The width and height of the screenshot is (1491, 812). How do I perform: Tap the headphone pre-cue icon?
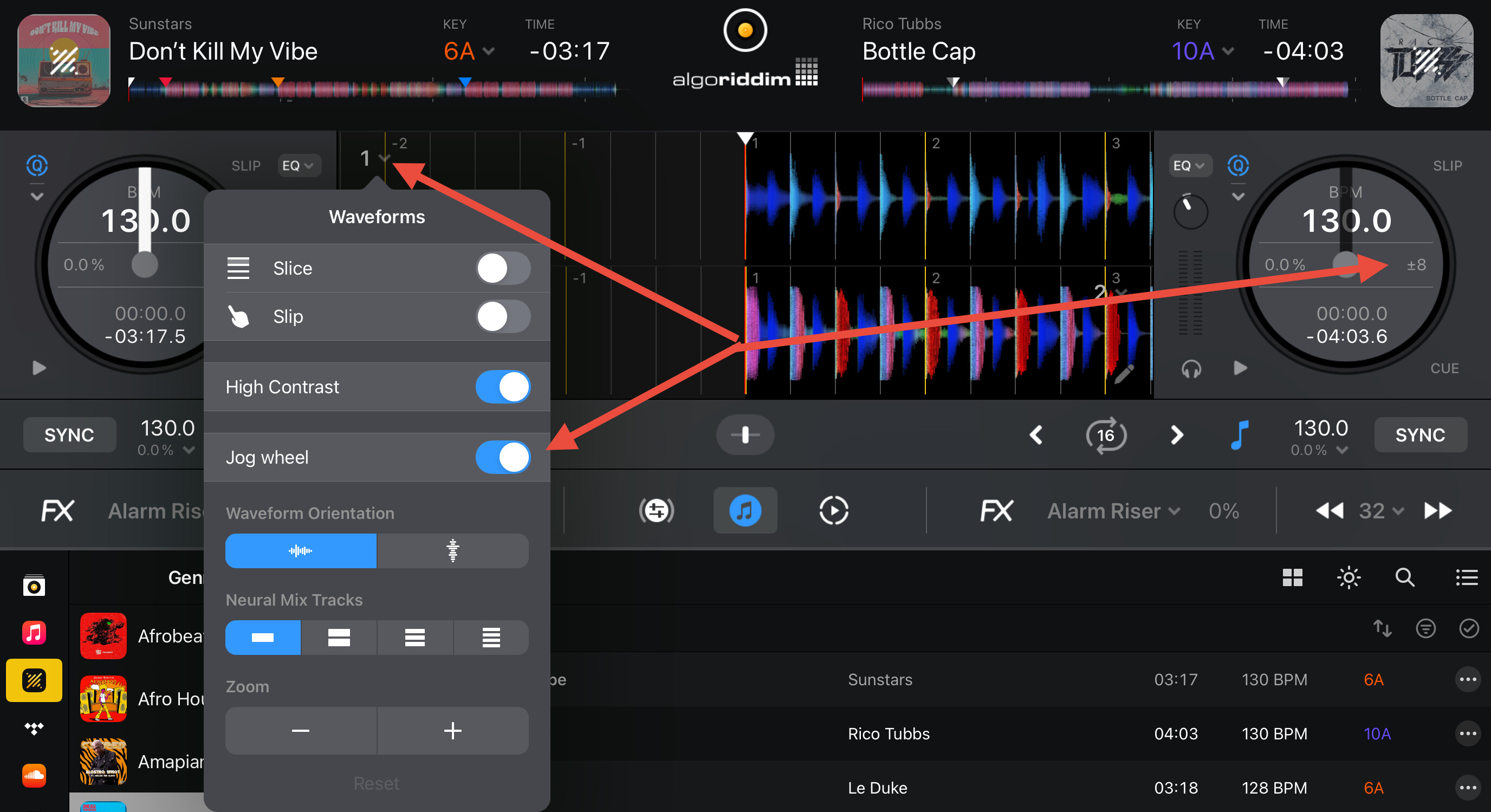(1191, 369)
